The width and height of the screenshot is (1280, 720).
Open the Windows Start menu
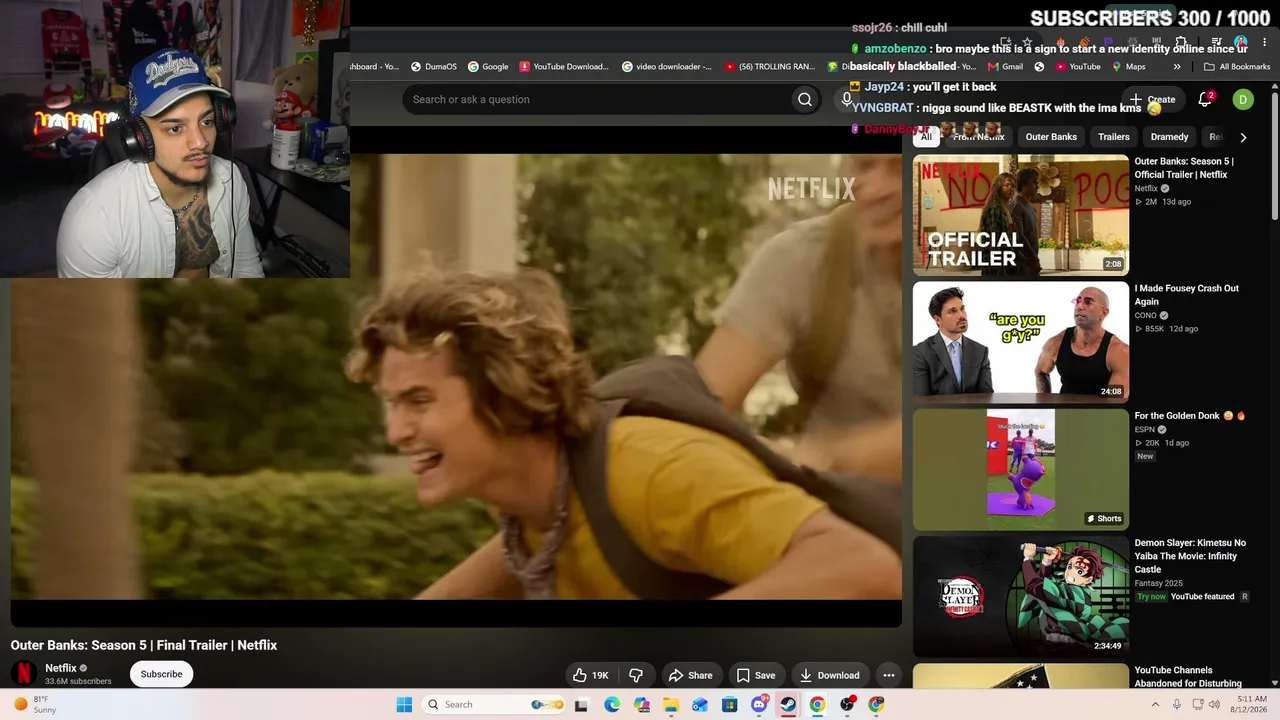pyautogui.click(x=404, y=704)
